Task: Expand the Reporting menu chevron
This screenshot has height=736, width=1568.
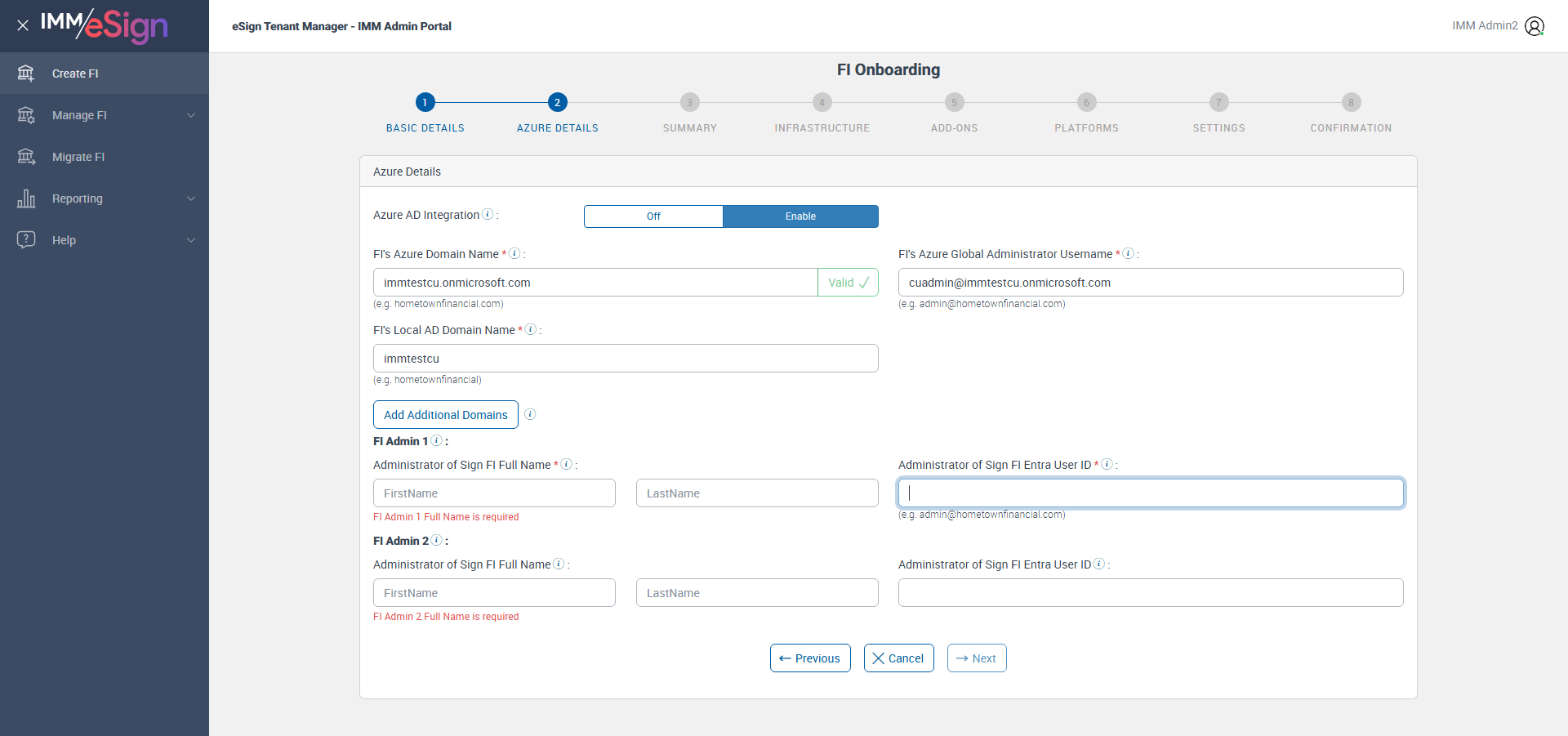Action: coord(191,198)
